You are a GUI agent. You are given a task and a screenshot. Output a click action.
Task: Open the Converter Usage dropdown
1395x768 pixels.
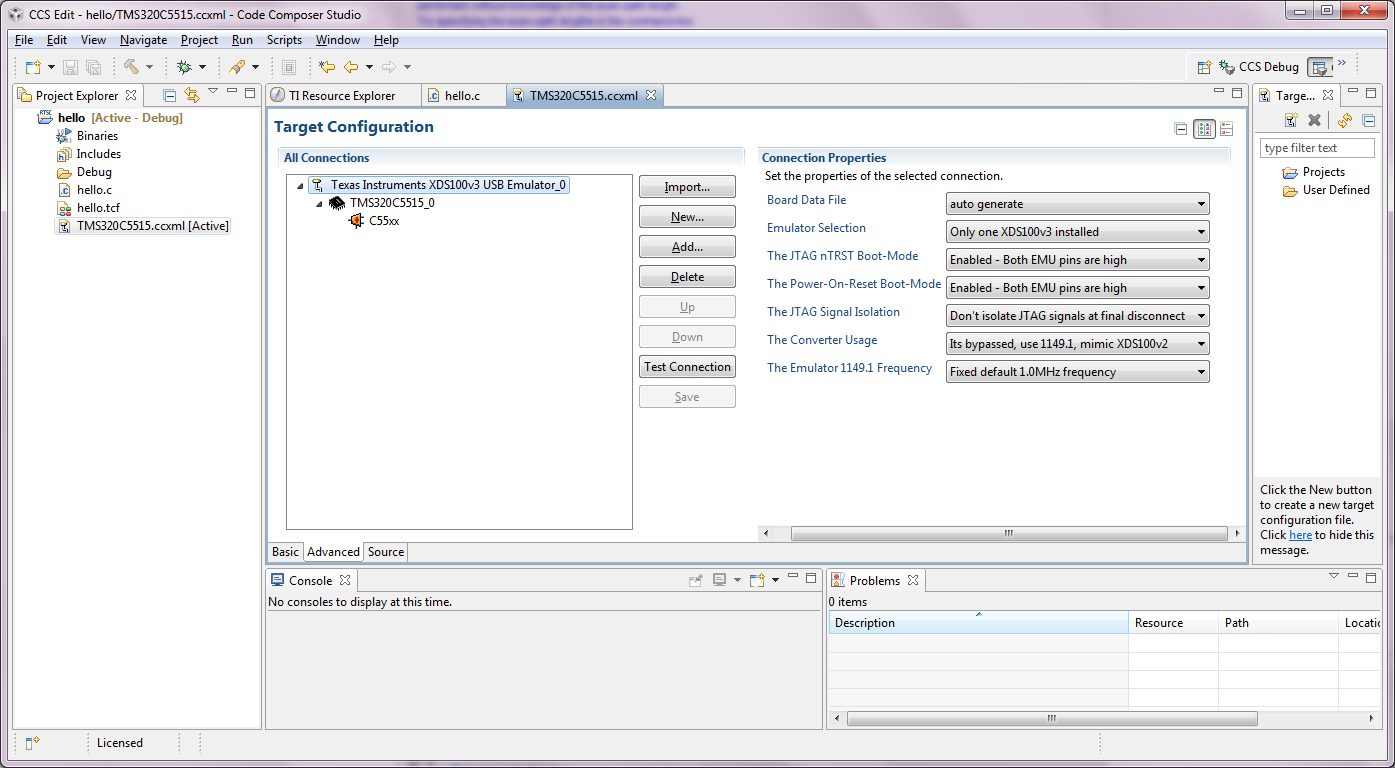pyautogui.click(x=1078, y=344)
